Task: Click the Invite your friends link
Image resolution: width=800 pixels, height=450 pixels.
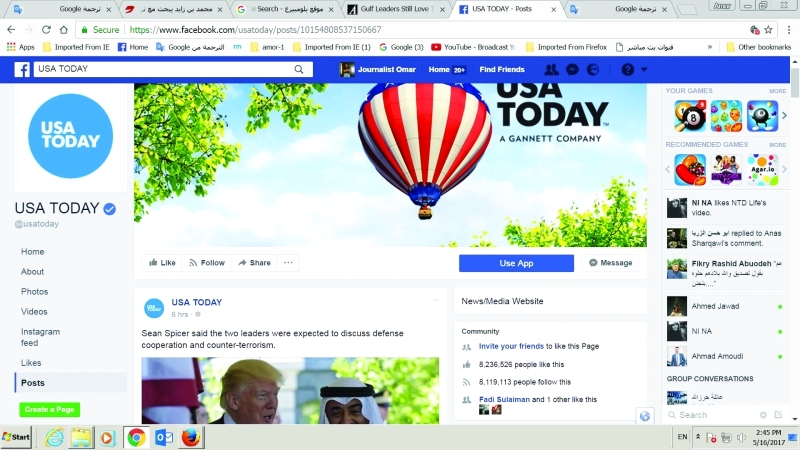Action: 511,346
